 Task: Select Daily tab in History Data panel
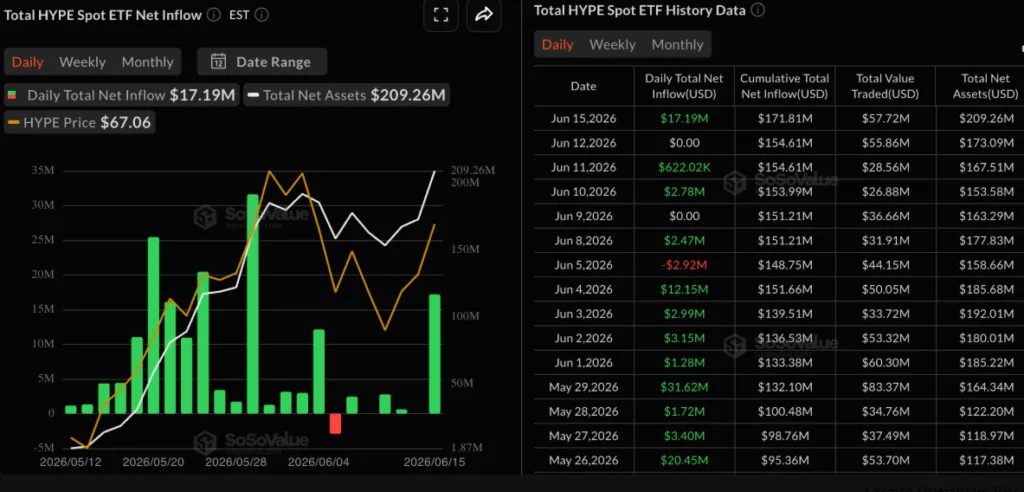click(x=558, y=44)
